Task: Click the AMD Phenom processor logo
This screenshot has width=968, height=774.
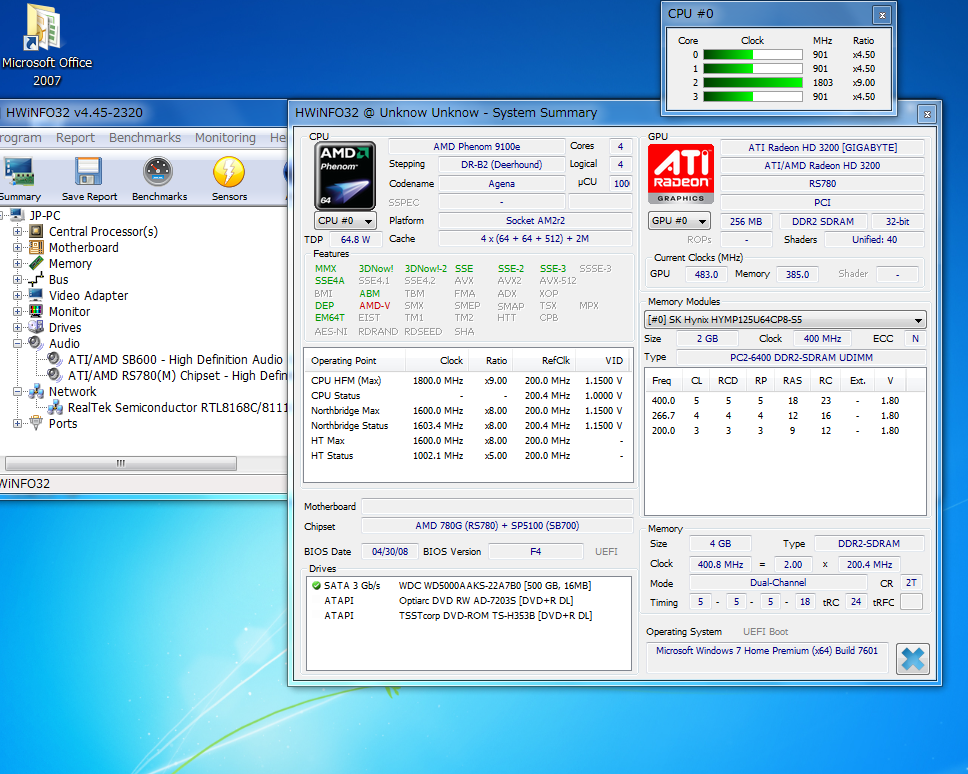Action: (345, 175)
